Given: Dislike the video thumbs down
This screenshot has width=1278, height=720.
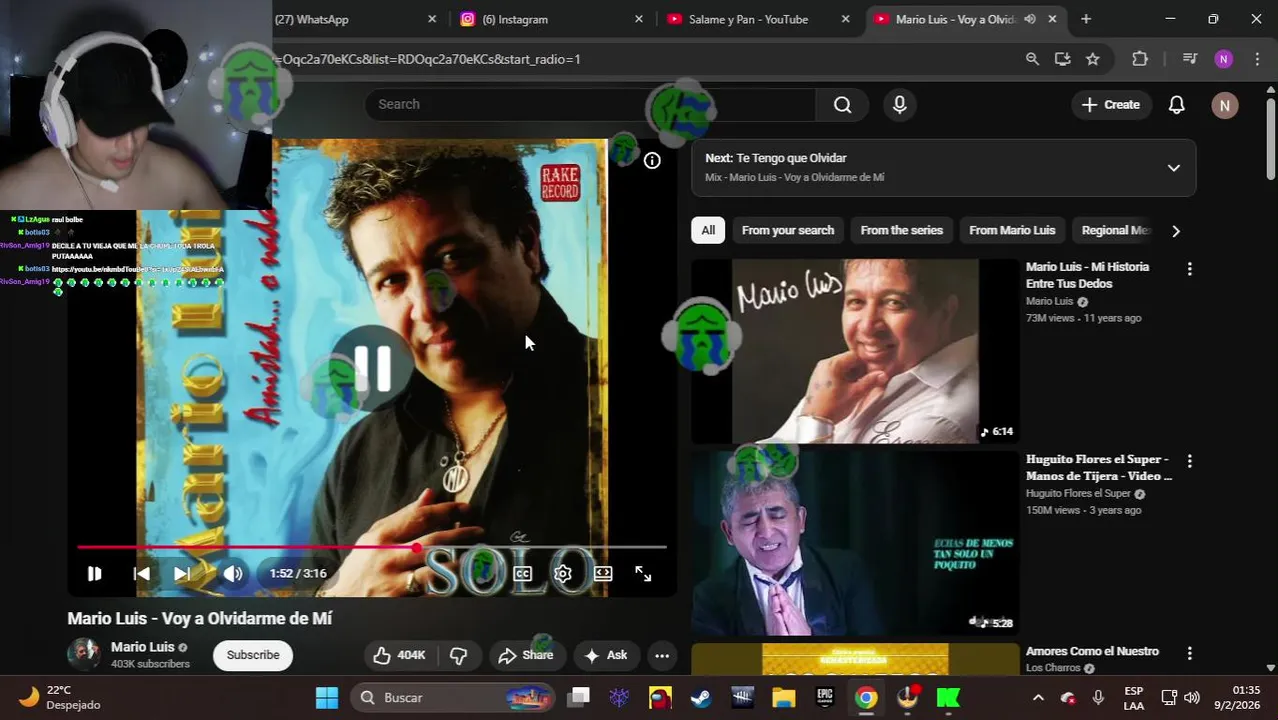Looking at the screenshot, I should (459, 655).
